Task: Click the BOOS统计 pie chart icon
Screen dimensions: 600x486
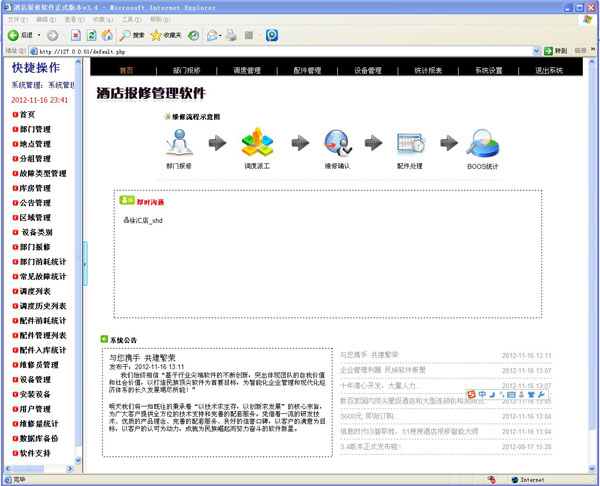Action: [x=483, y=144]
